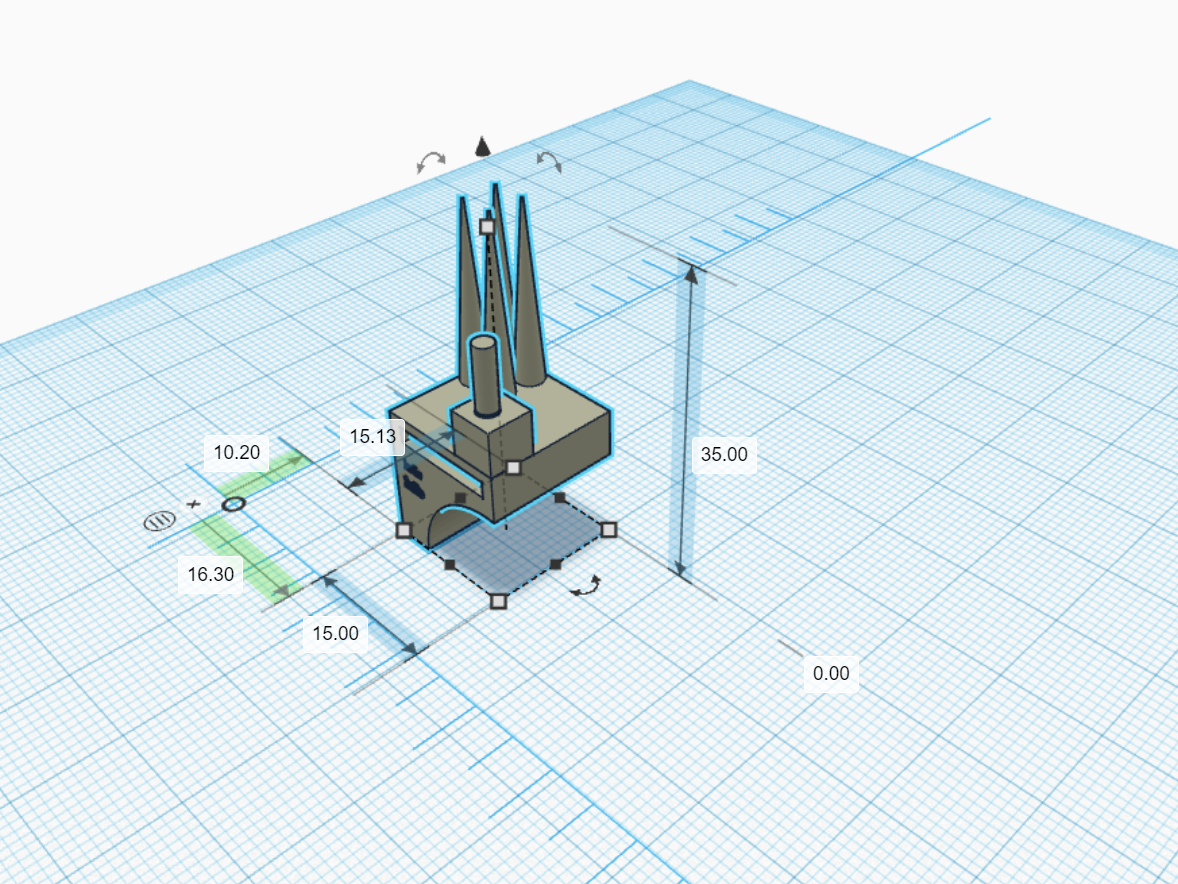Edit the 35.00 height value
1178x884 pixels.
[x=724, y=454]
